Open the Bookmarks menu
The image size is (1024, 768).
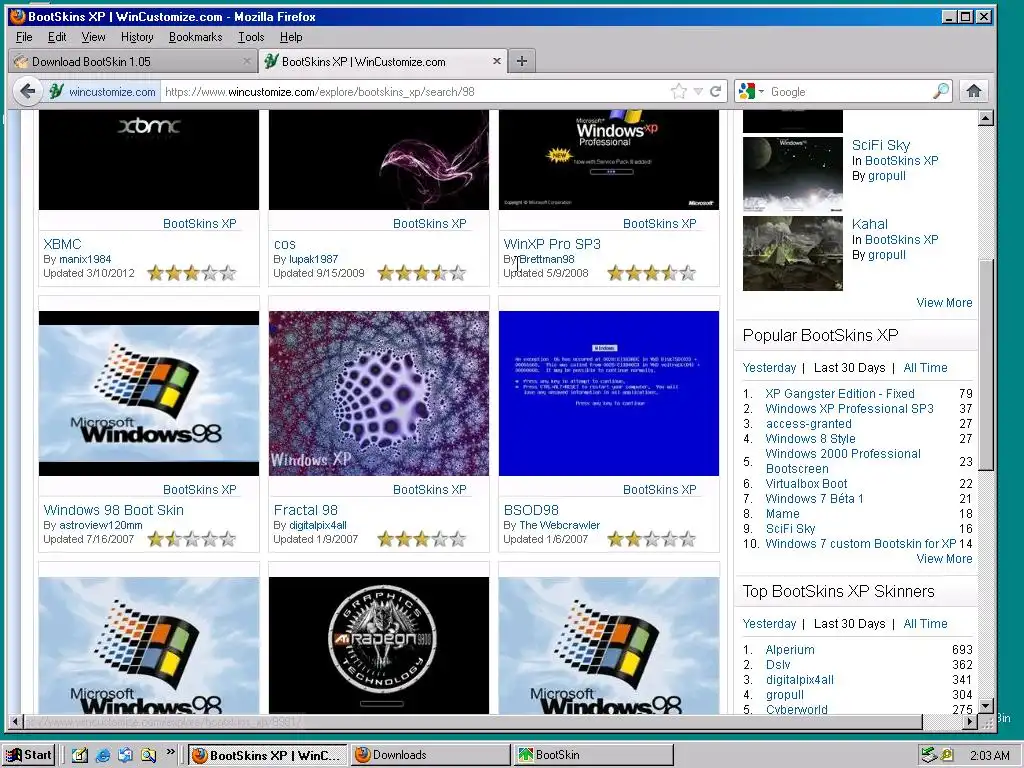coord(195,37)
